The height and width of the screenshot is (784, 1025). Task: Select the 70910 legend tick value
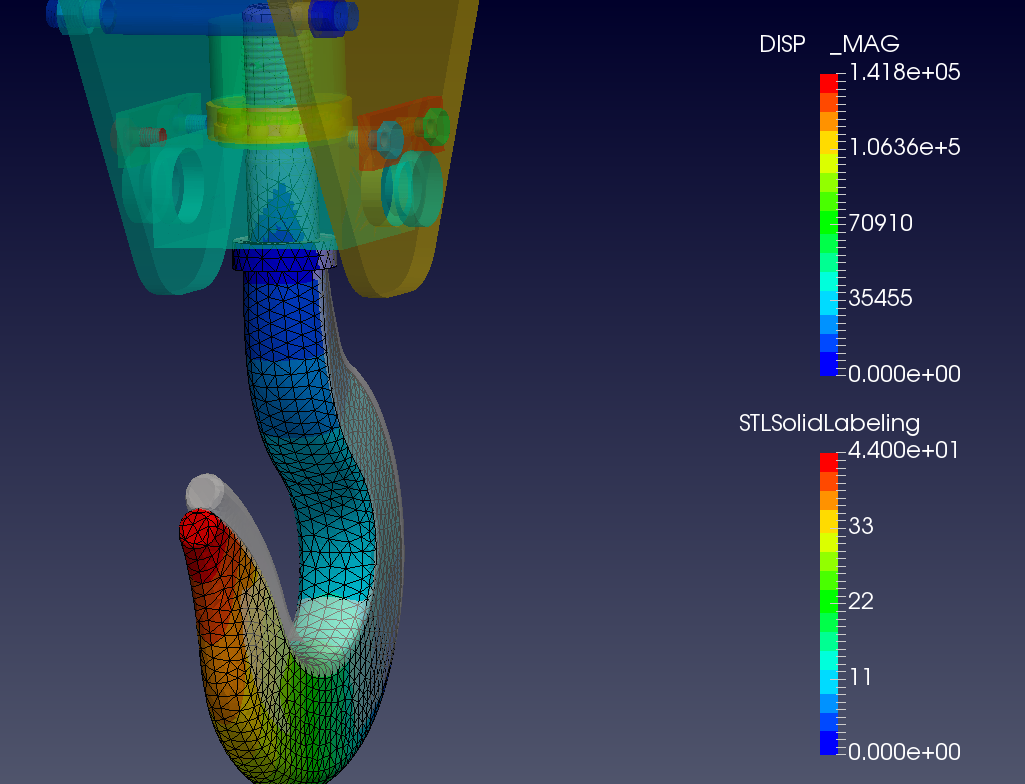coord(880,223)
